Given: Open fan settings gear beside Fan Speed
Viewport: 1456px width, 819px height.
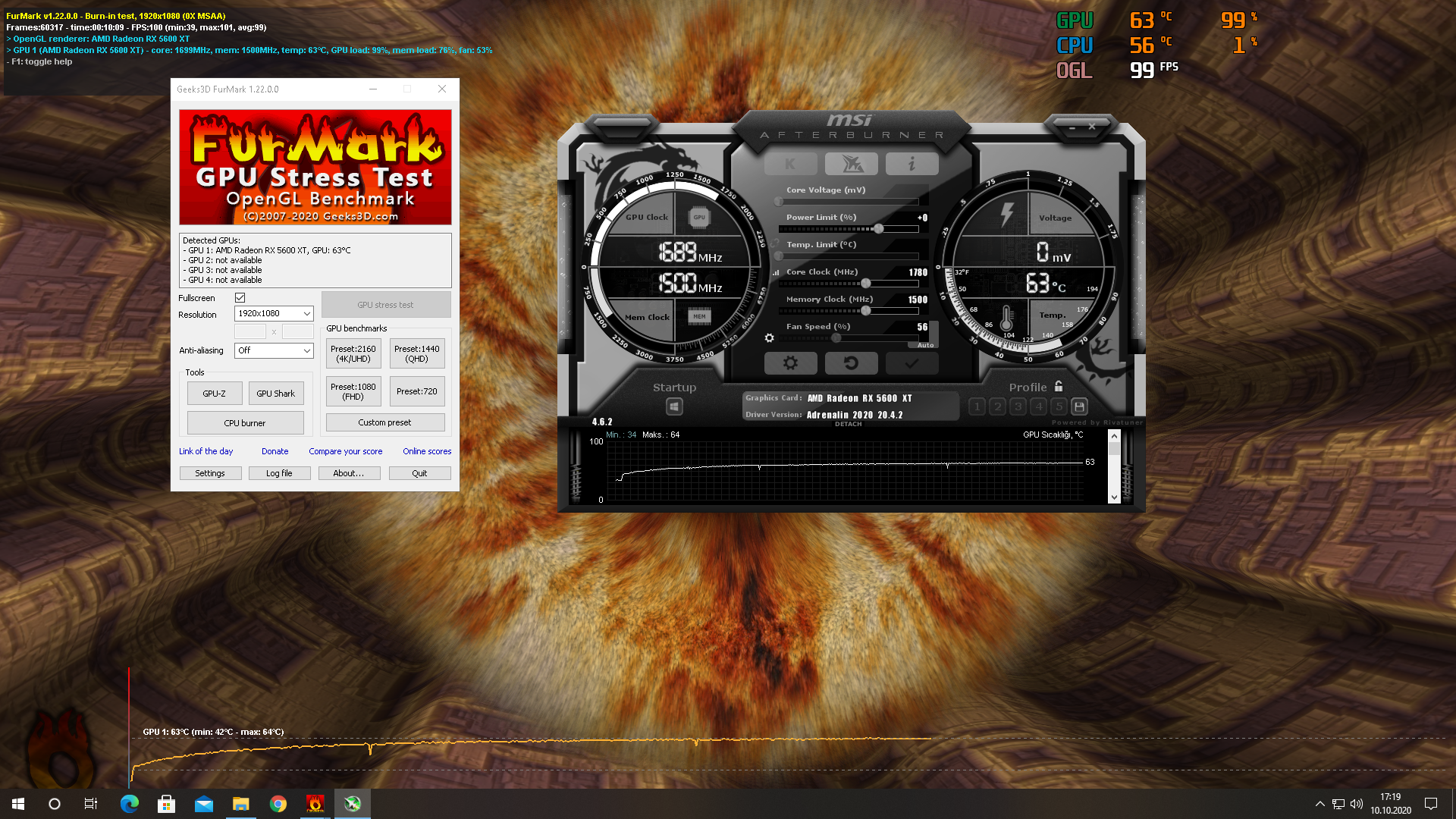Looking at the screenshot, I should [770, 338].
